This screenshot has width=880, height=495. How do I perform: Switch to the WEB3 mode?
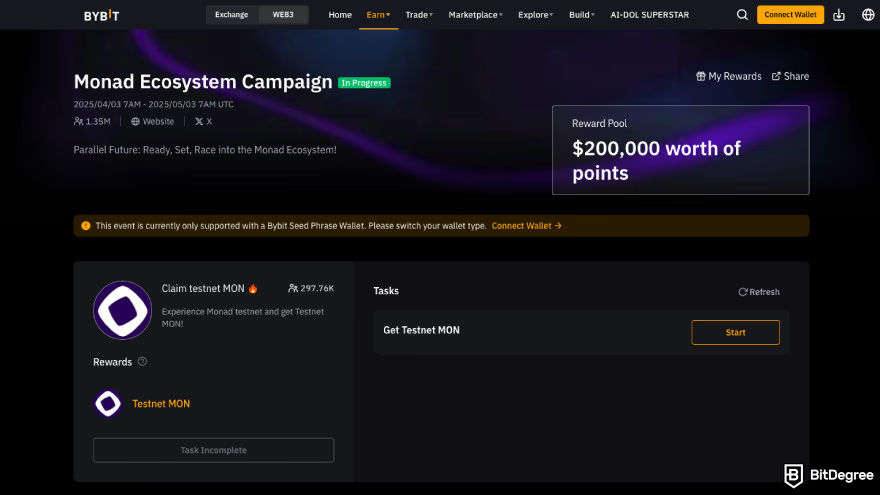283,15
